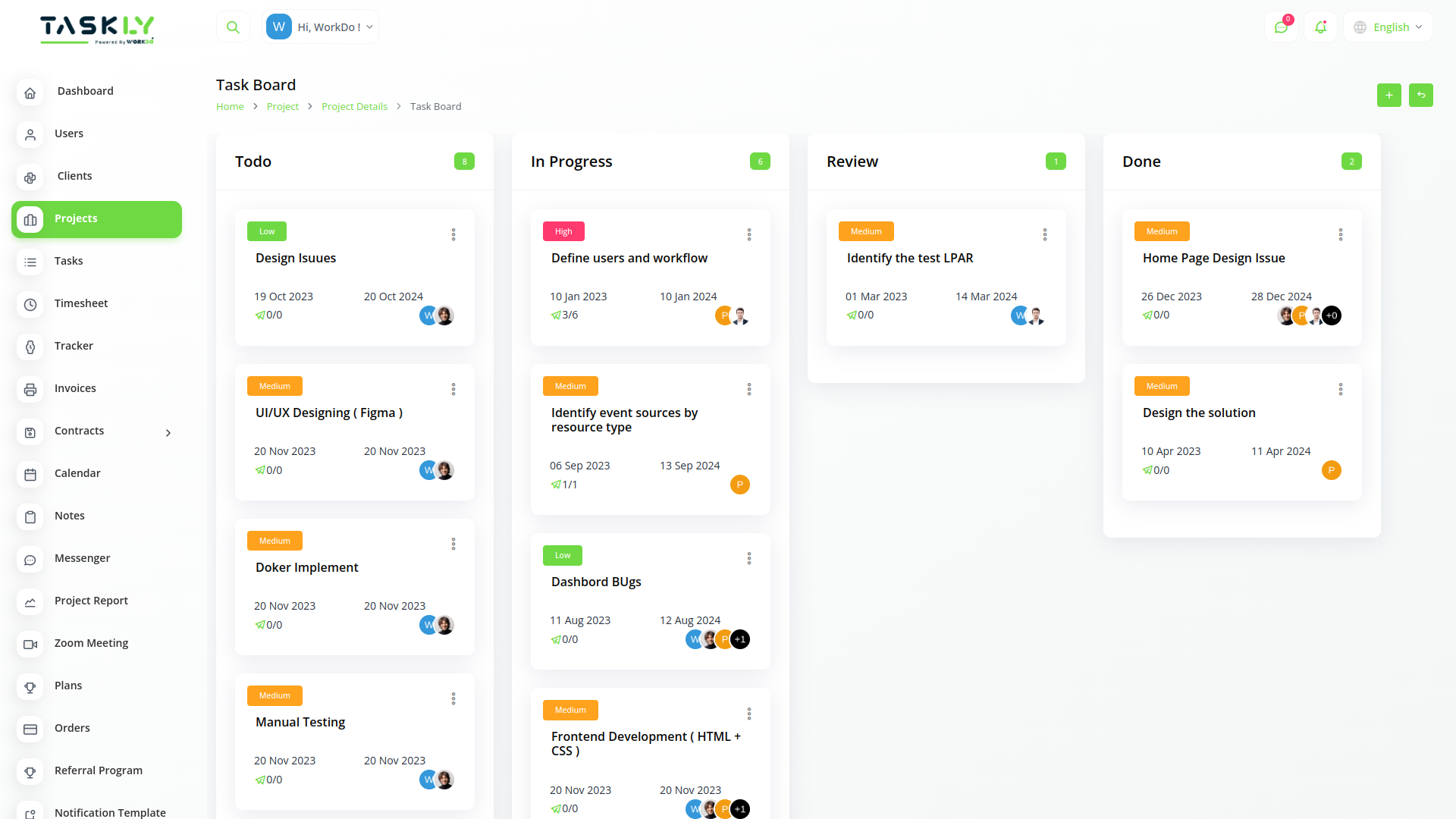Open the options menu on Design Isuues card
1456x819 pixels.
453,234
